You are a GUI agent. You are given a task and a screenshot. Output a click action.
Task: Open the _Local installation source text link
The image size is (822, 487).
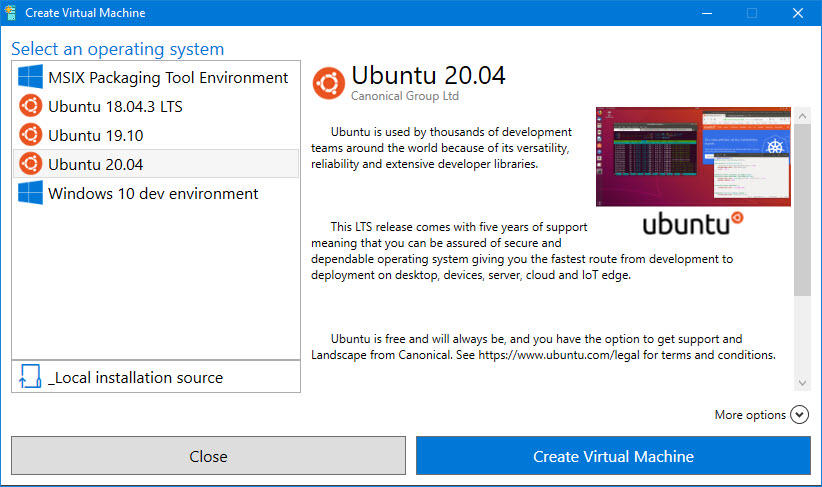click(135, 377)
